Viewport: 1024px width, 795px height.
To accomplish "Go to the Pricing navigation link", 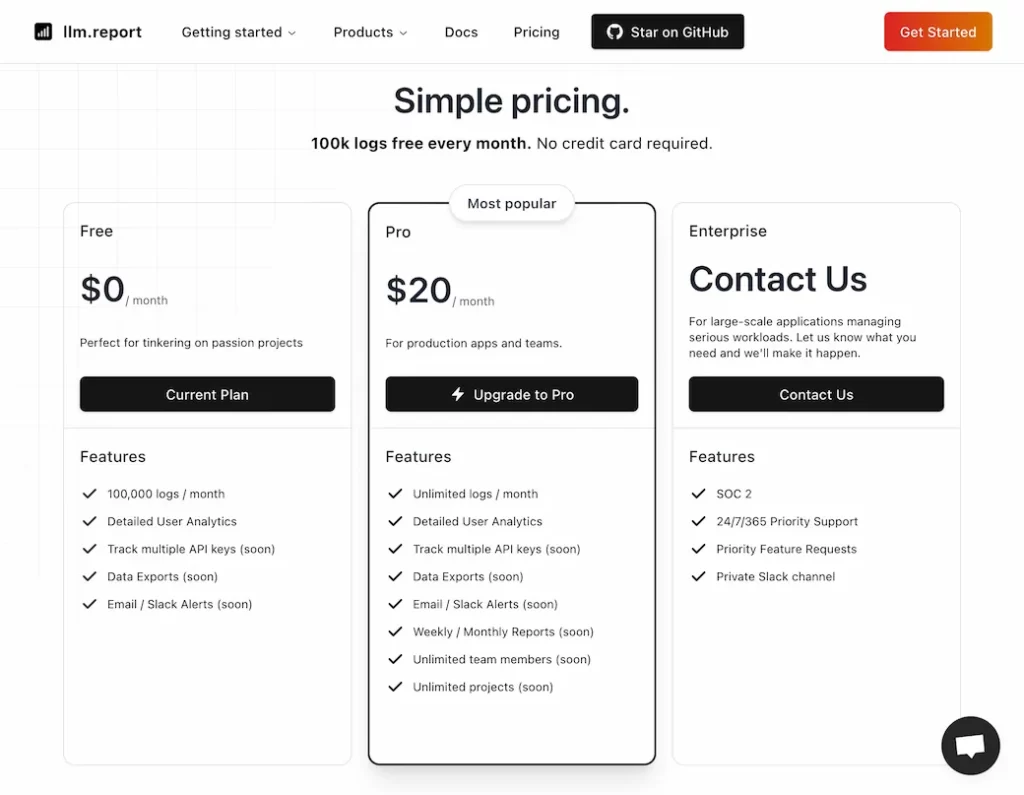I will coord(536,32).
